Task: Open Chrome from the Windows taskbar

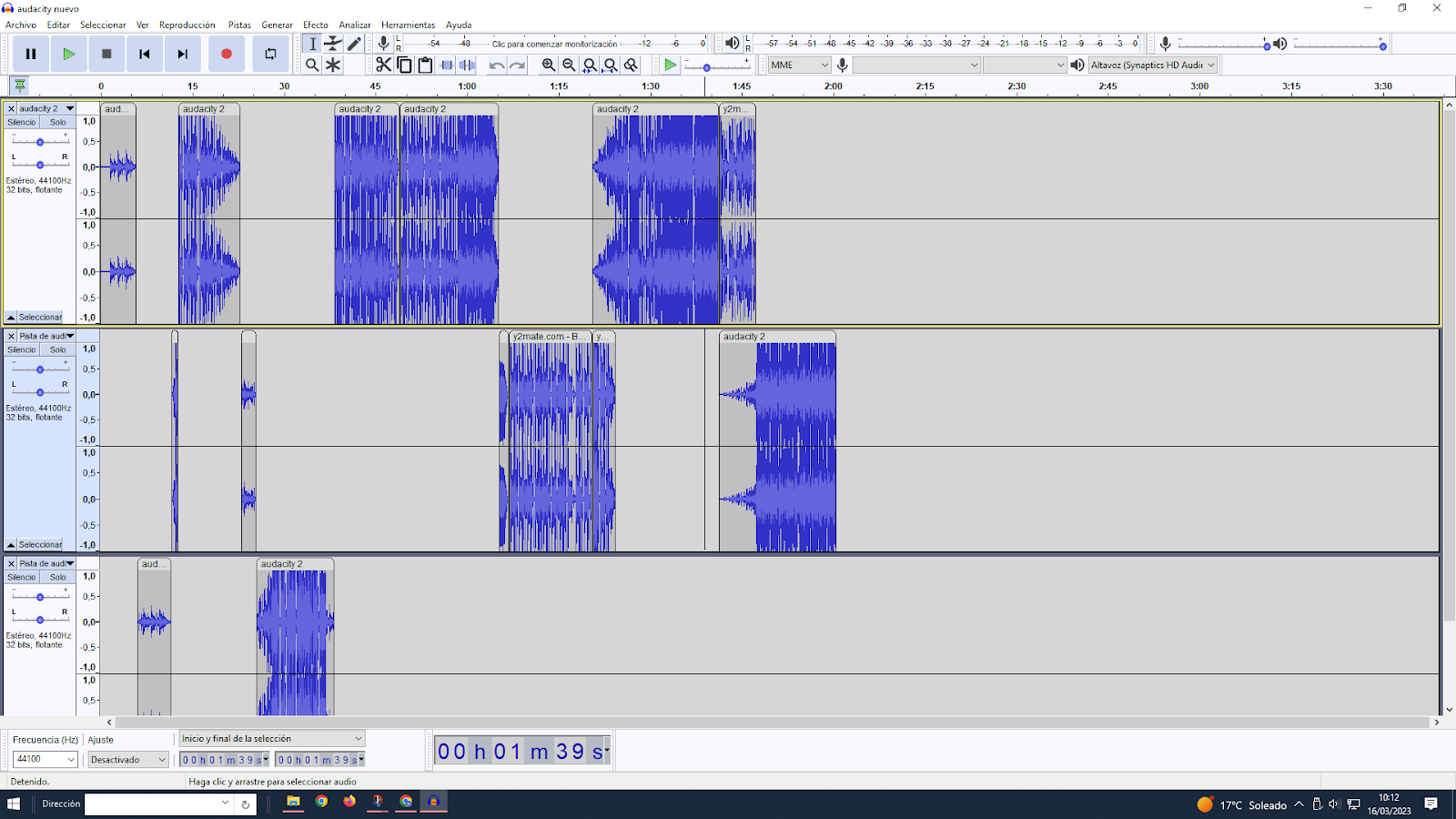Action: 321,802
